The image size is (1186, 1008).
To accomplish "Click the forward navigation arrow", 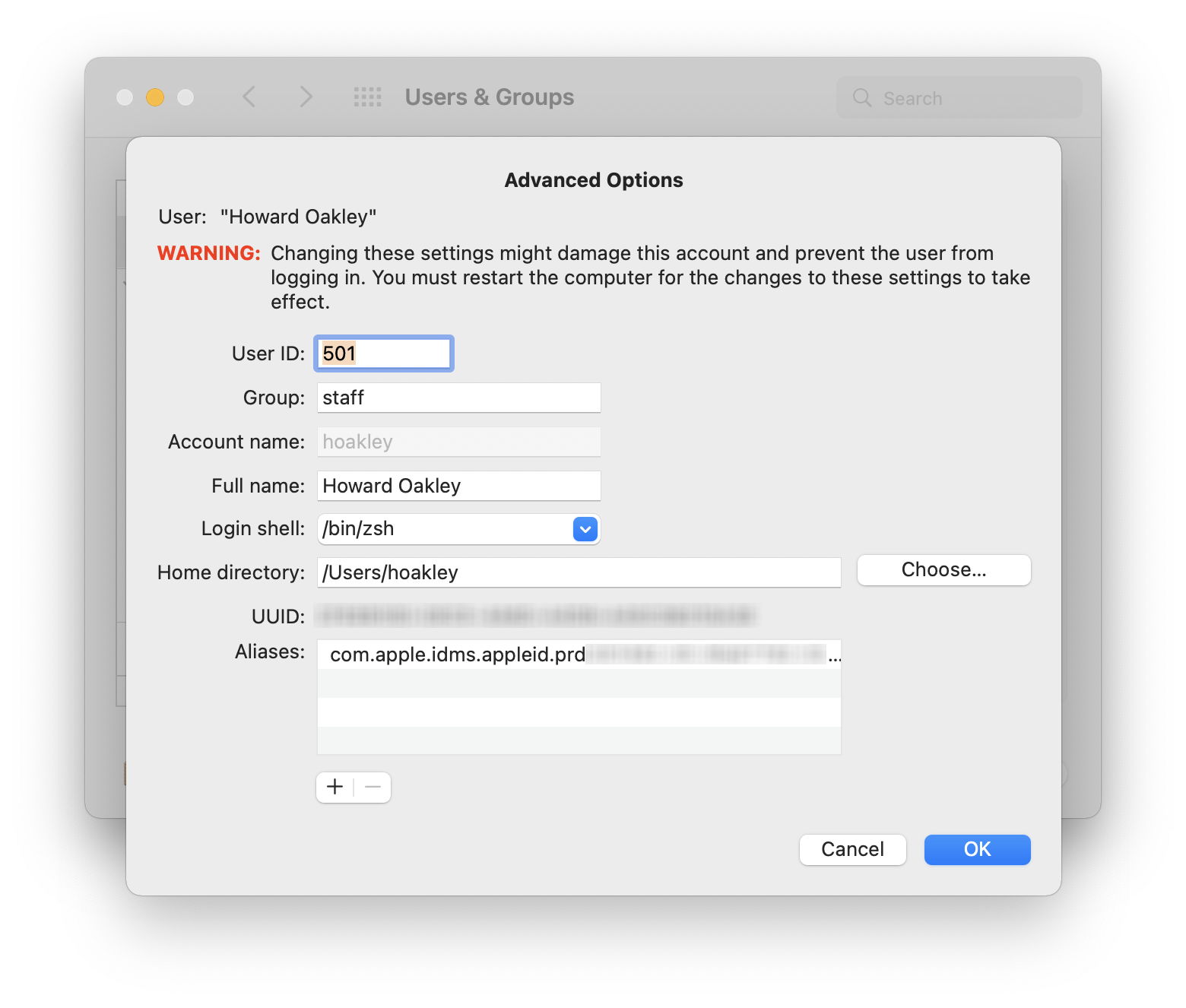I will click(305, 97).
